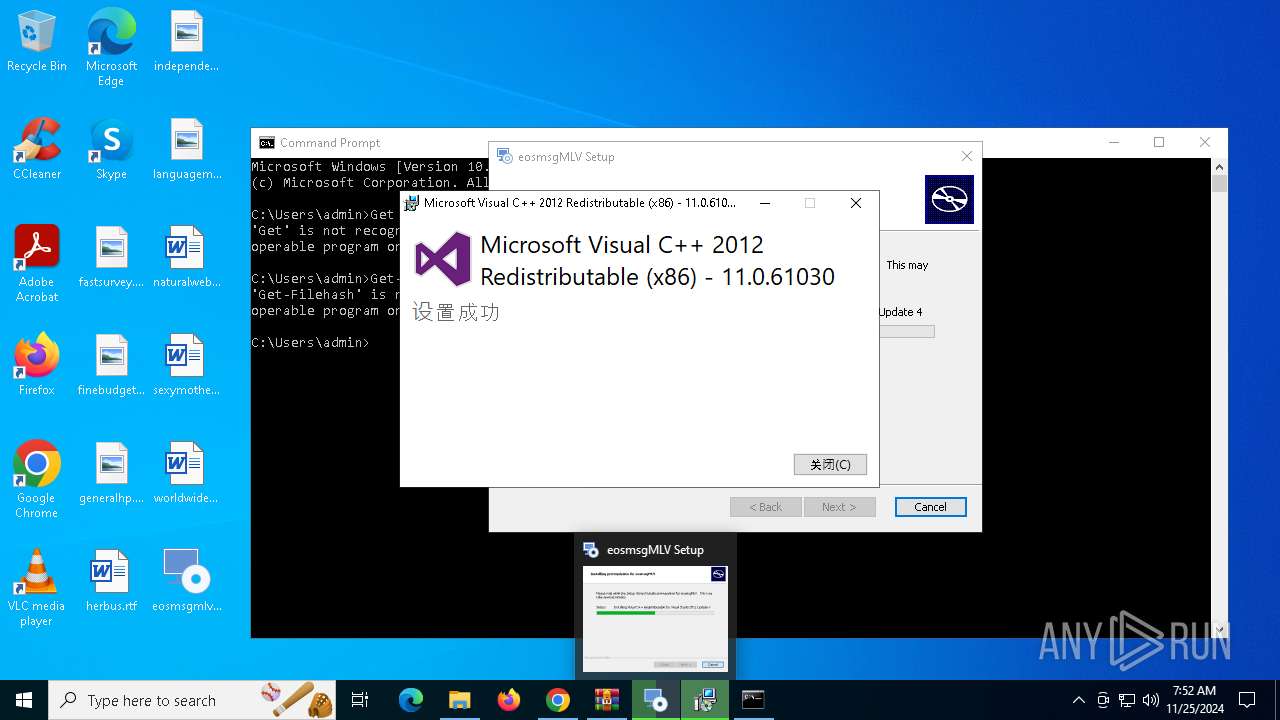This screenshot has height=720, width=1280.
Task: Select the fastsurvey image file icon
Action: coord(111,257)
